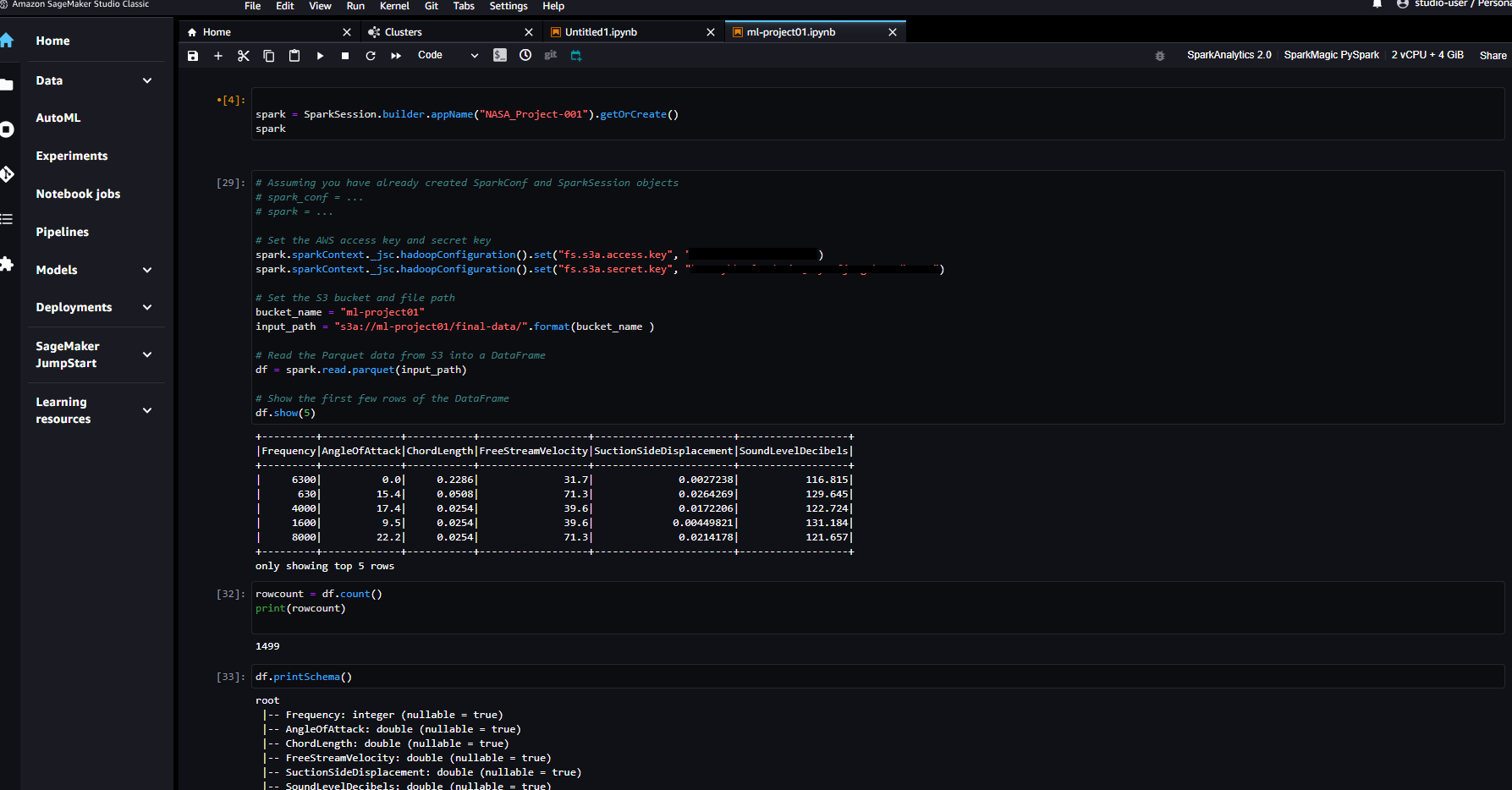Close the Clusters tab
The width and height of the screenshot is (1512, 790).
[529, 32]
